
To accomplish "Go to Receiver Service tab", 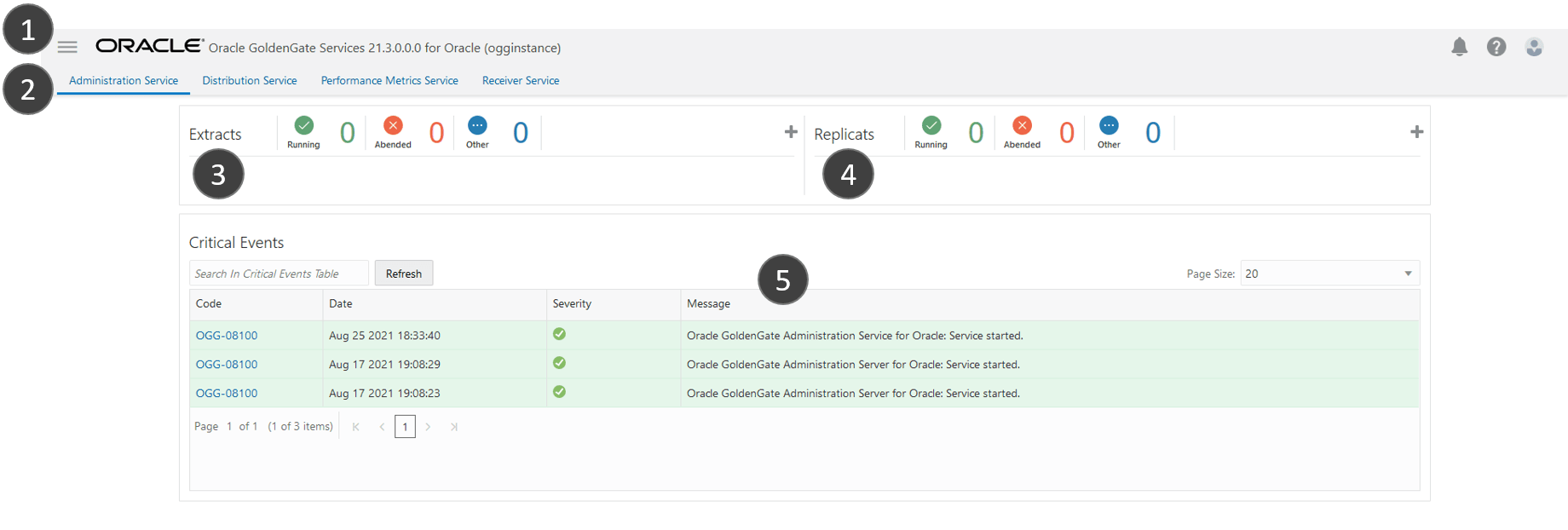I will tap(521, 81).
